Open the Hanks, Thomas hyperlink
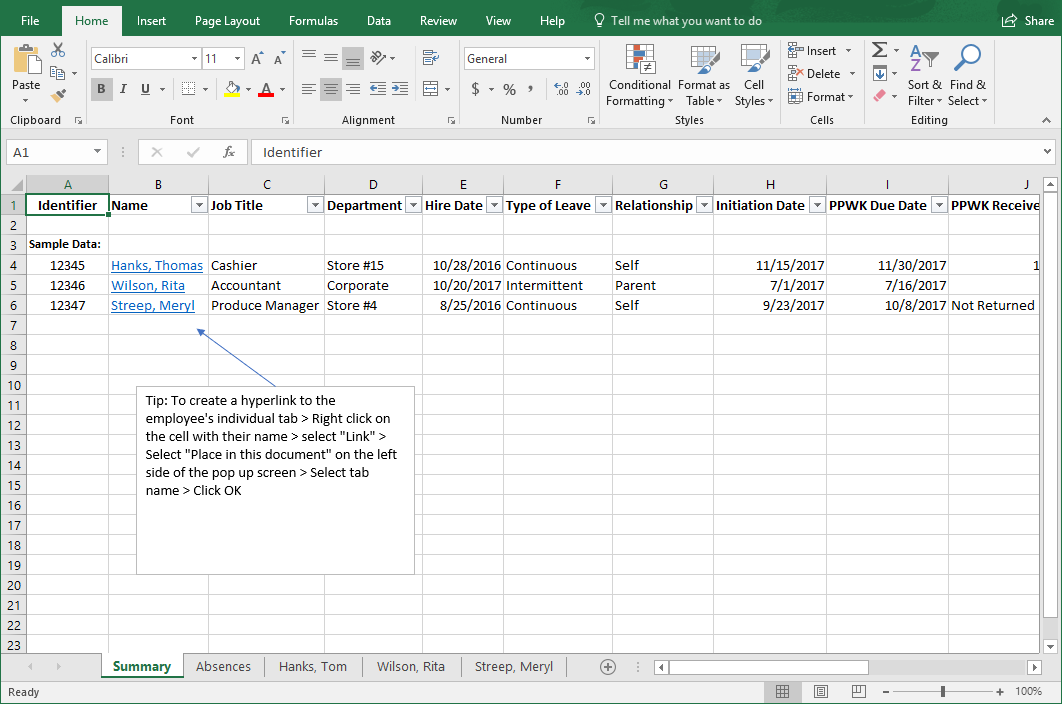Viewport: 1062px width, 704px height. [x=156, y=265]
